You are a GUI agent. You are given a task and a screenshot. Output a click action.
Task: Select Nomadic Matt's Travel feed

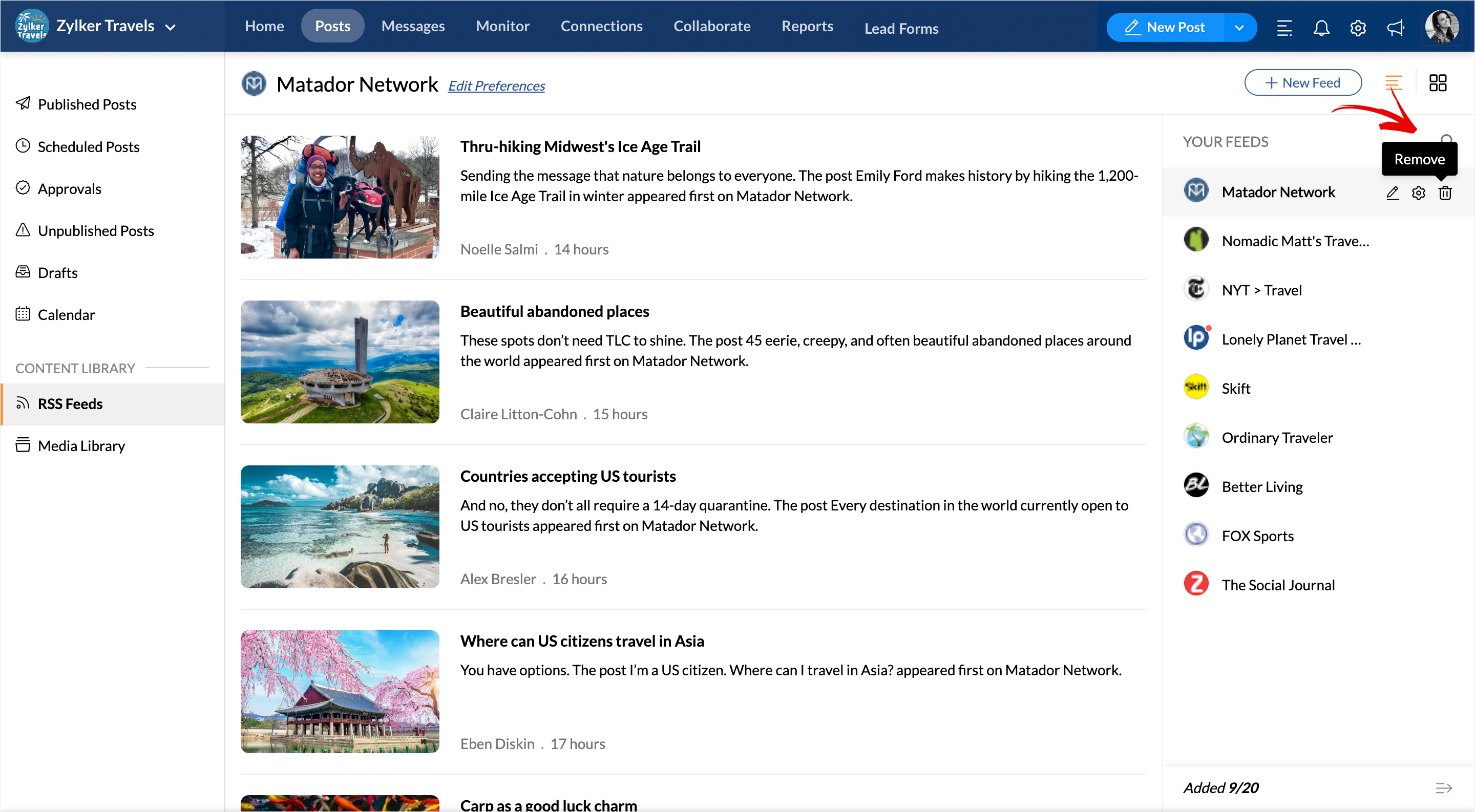coord(1318,241)
